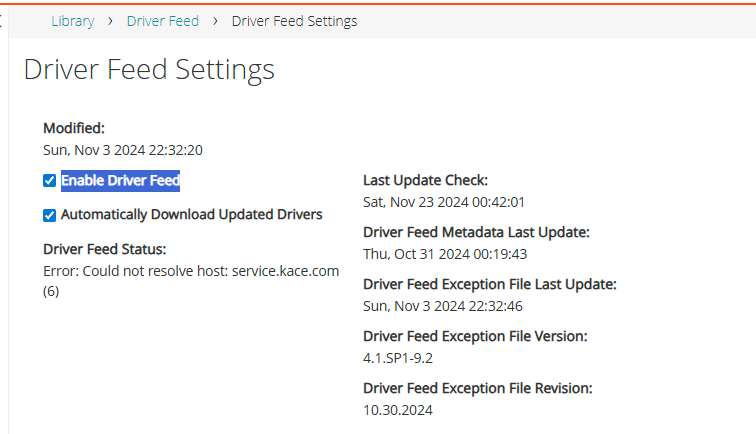
Task: Open the Library breadcrumb link
Action: (72, 21)
